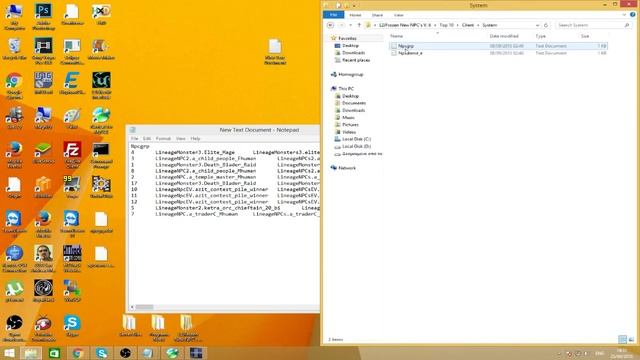Image resolution: width=640 pixels, height=360 pixels.
Task: Select Network in the navigation pane
Action: click(347, 168)
